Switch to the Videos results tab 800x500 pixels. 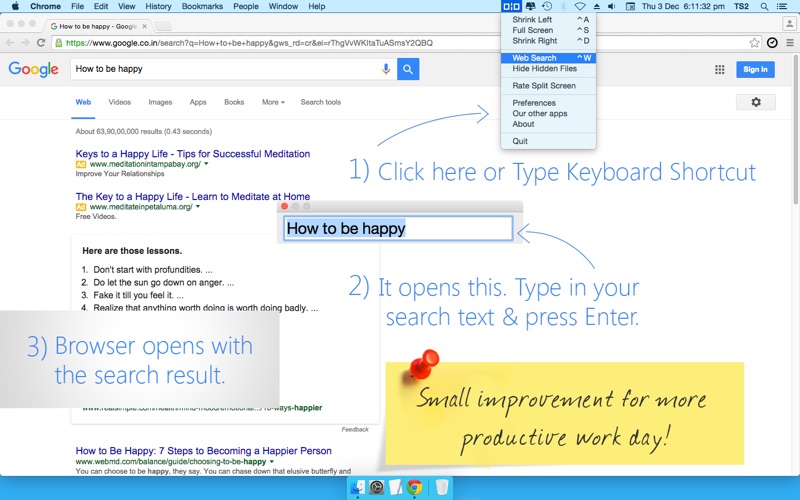pyautogui.click(x=119, y=102)
